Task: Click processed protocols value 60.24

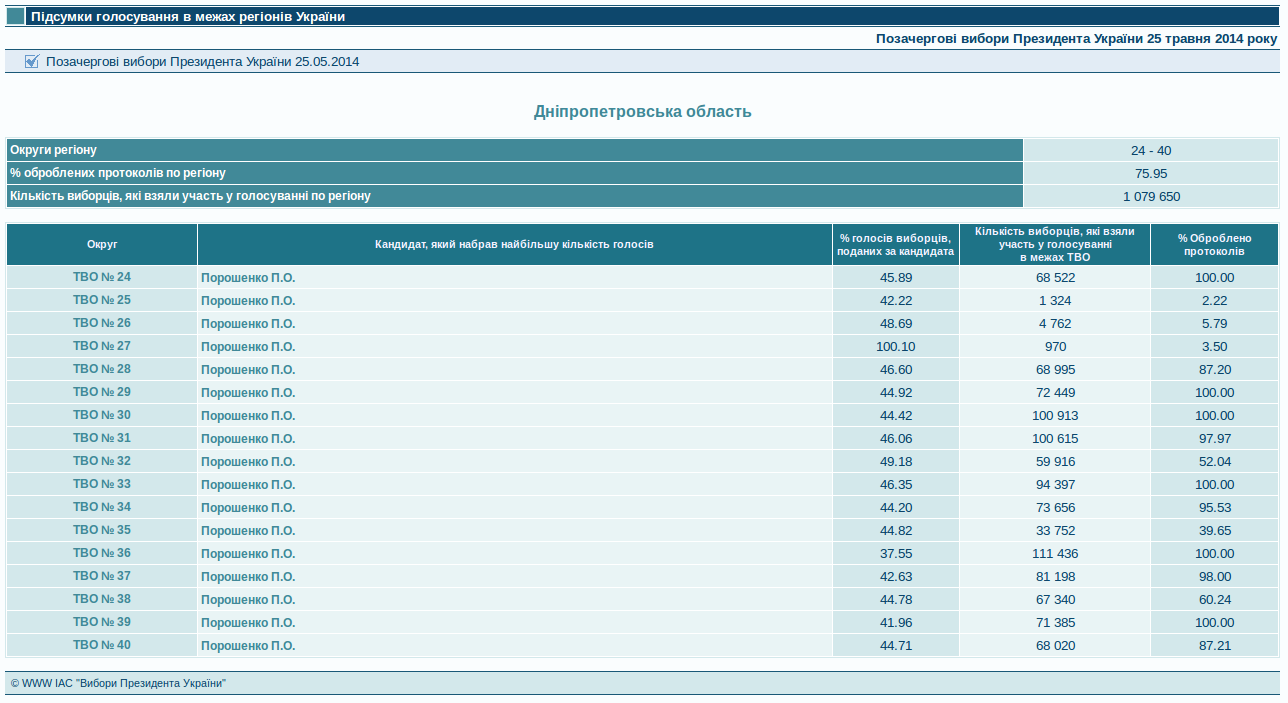Action: (1215, 600)
